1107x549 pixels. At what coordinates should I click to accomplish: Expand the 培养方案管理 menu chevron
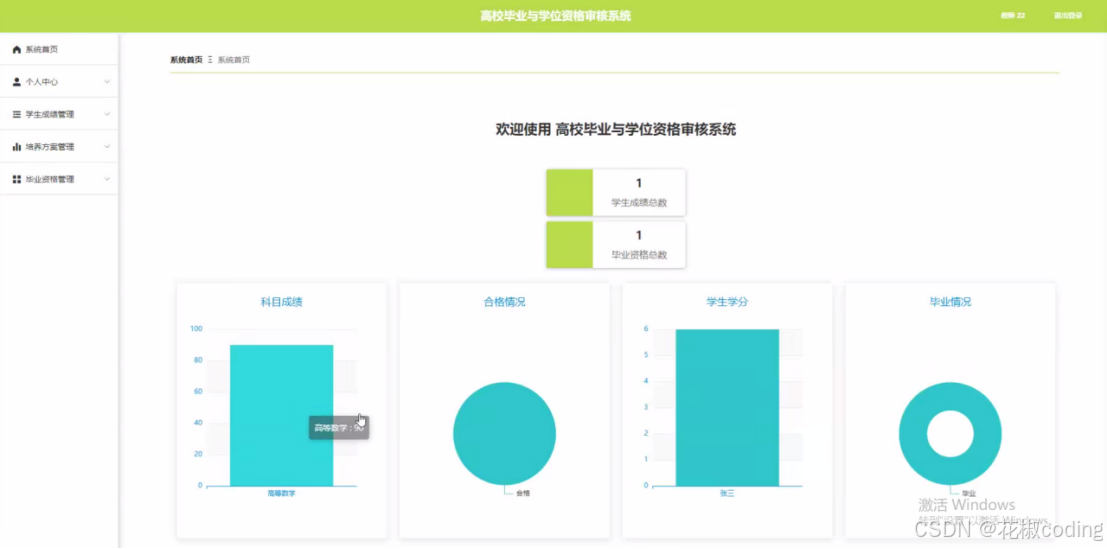(x=107, y=147)
